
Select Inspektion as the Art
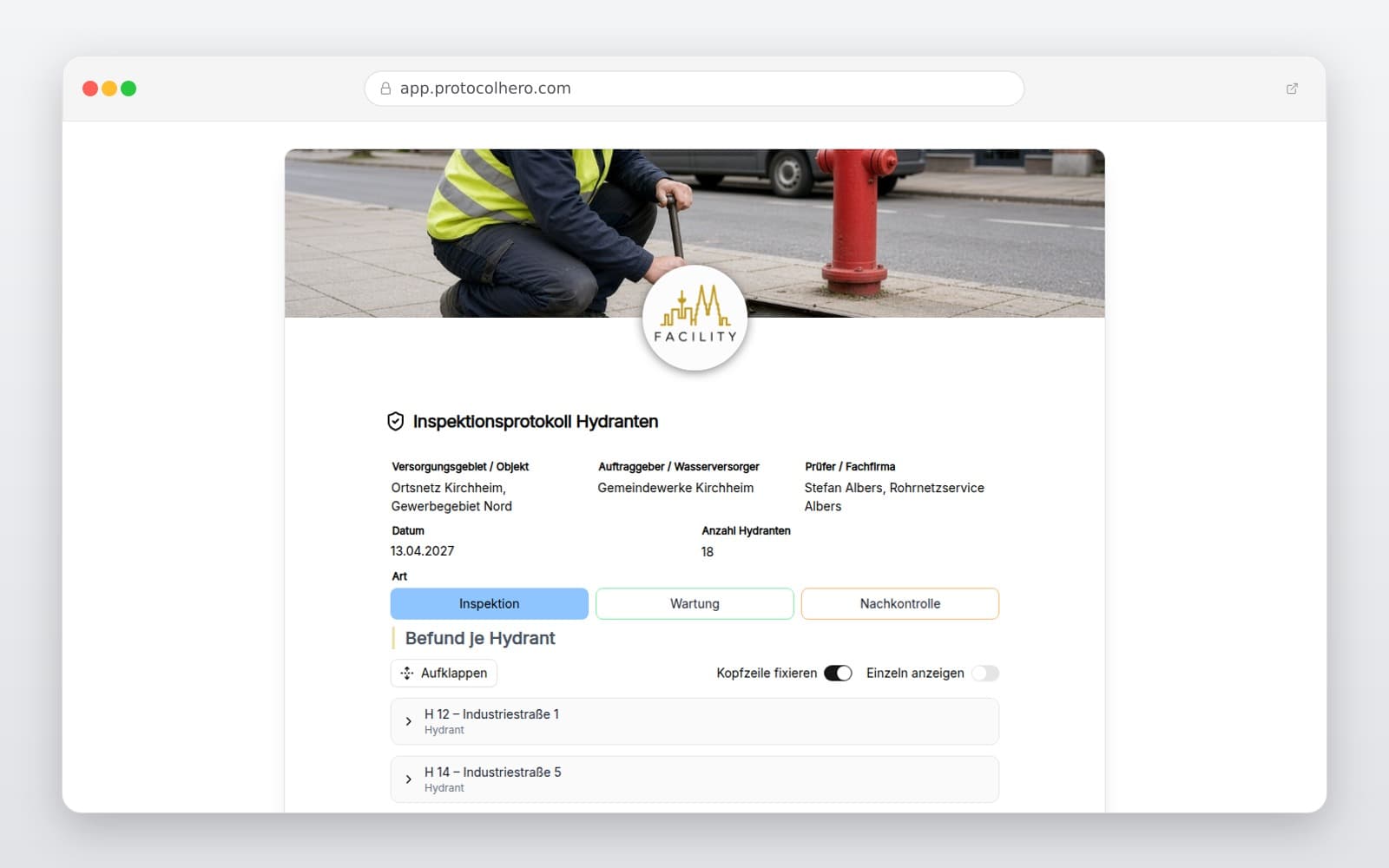[490, 604]
